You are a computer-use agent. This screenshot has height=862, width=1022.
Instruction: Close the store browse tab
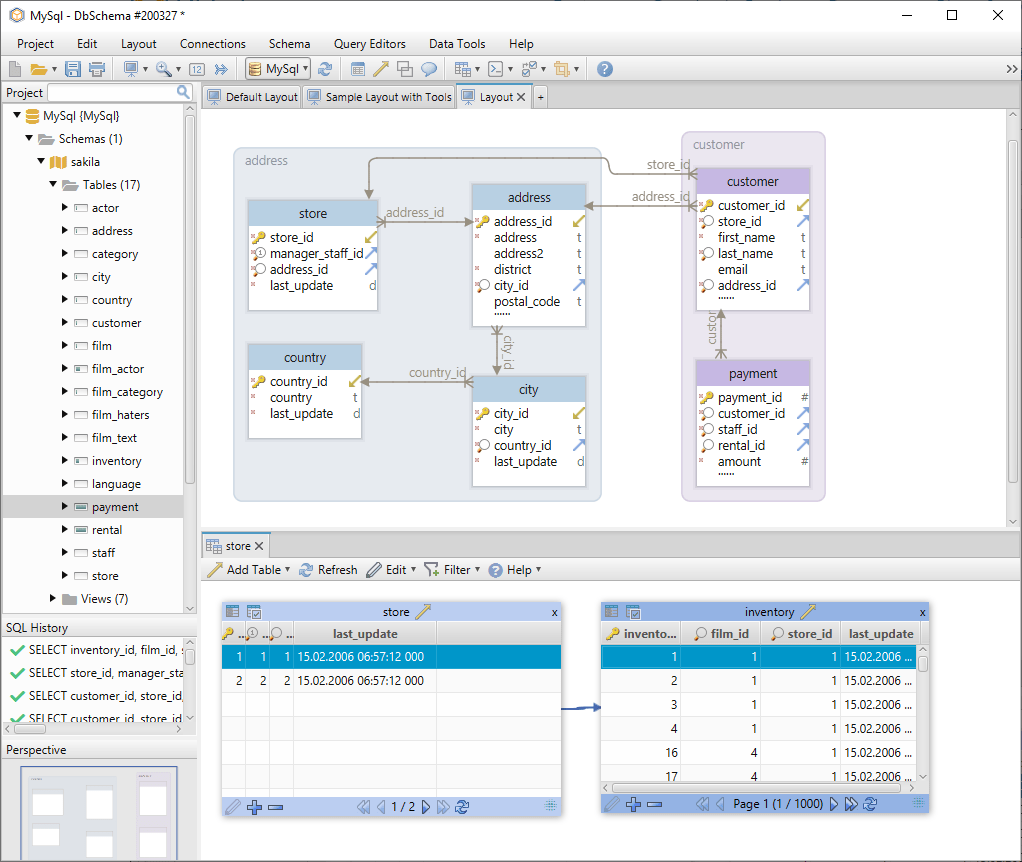click(259, 546)
